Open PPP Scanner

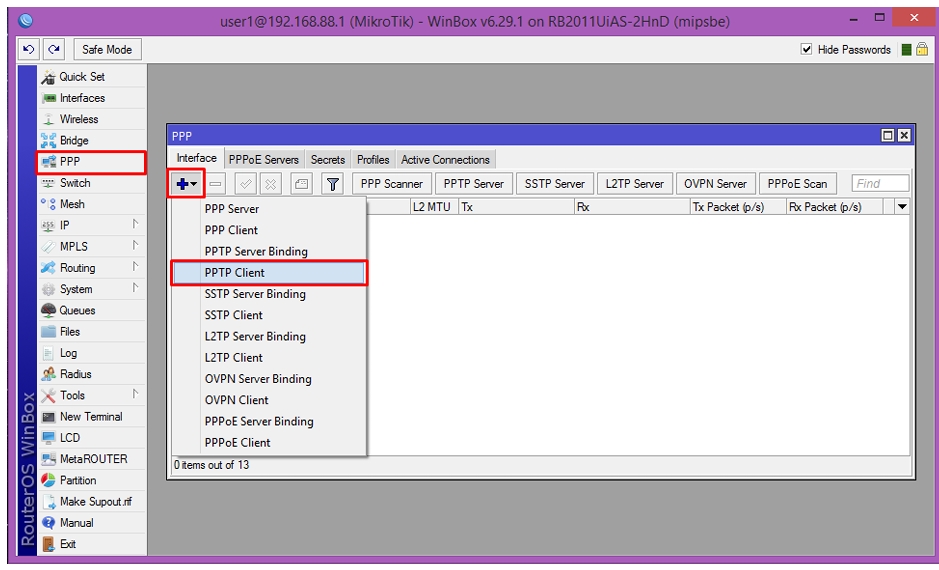392,184
